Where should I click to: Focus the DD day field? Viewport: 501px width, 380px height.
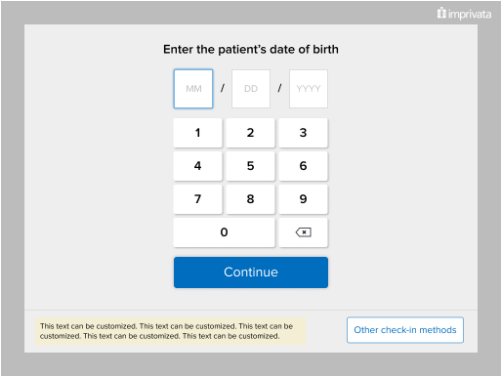tap(251, 89)
